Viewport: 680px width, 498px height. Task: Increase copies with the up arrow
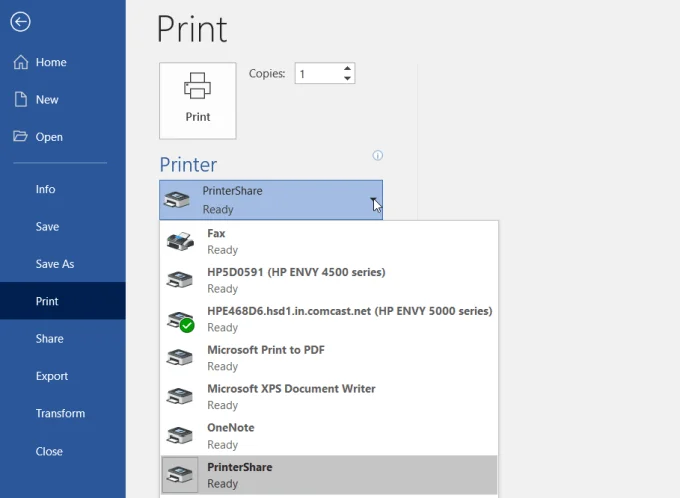pos(347,69)
